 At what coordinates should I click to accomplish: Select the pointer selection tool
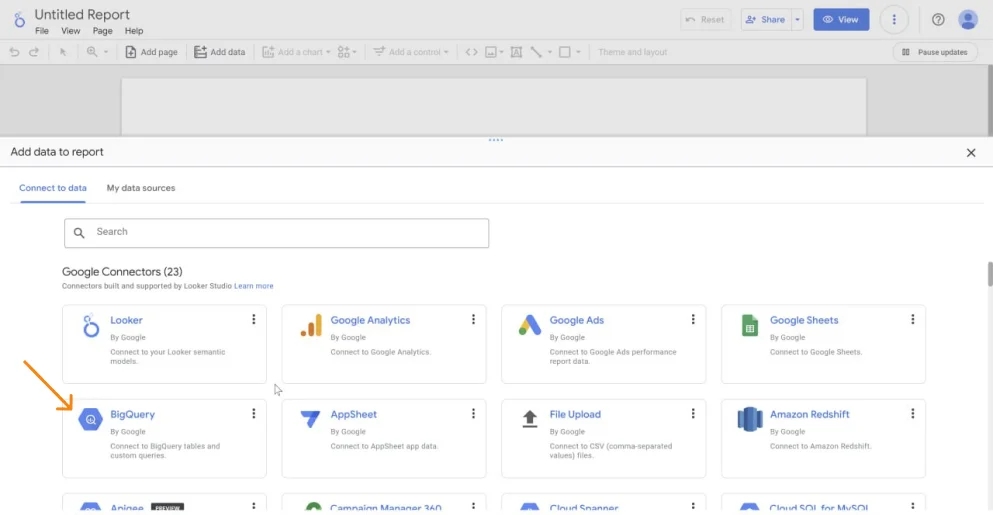tap(63, 52)
